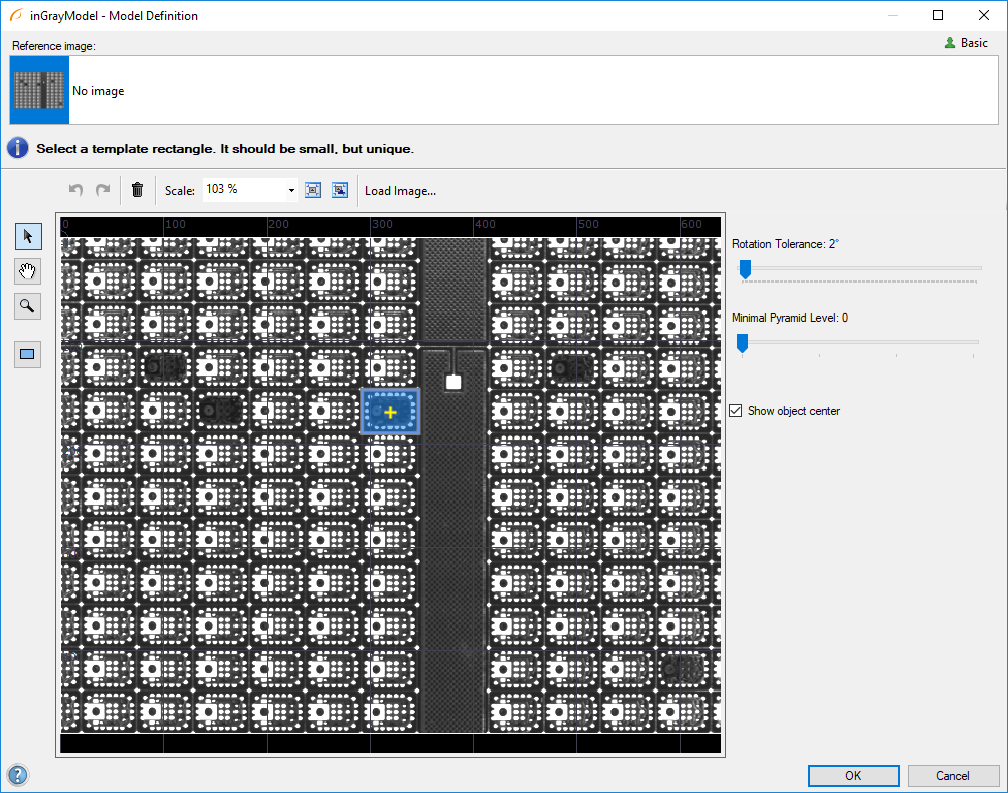Open the Basic user level selector

tap(966, 43)
